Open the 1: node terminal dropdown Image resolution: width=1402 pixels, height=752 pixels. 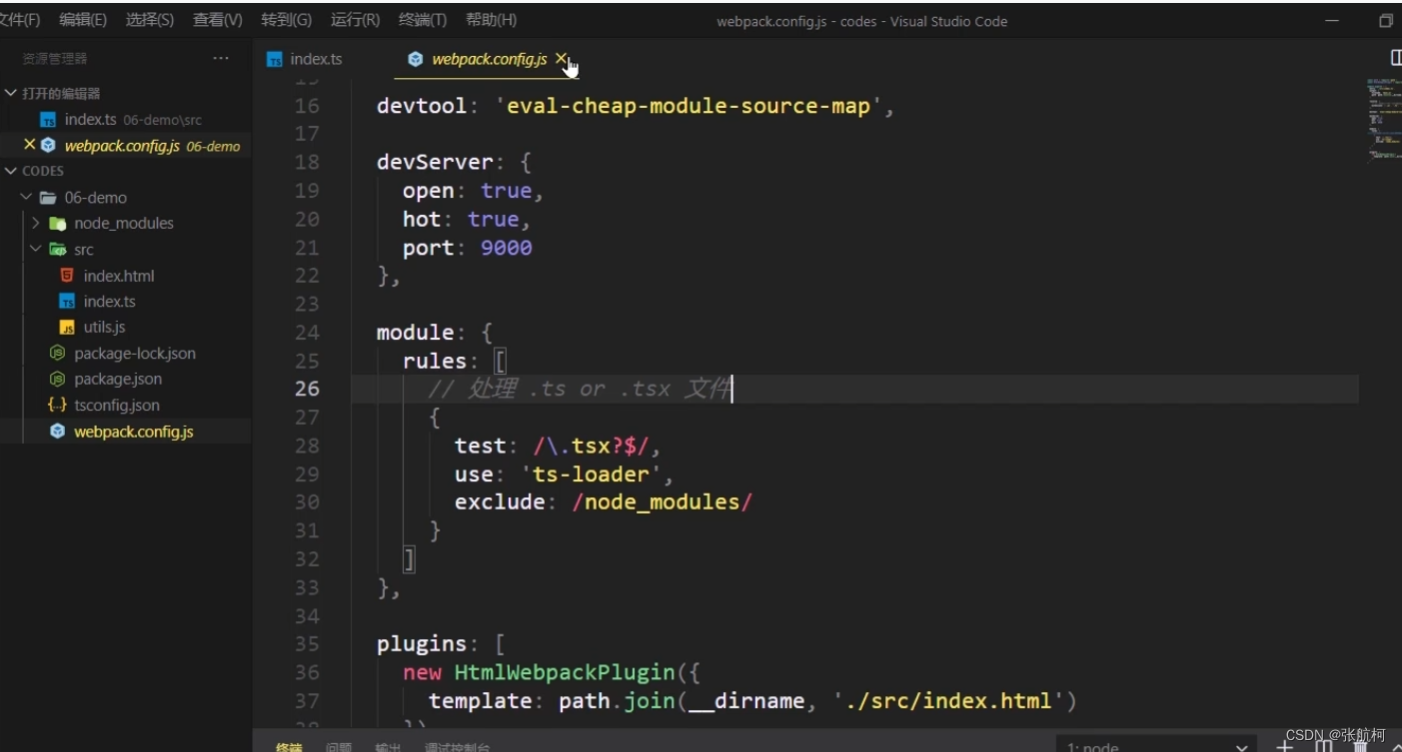[1158, 746]
